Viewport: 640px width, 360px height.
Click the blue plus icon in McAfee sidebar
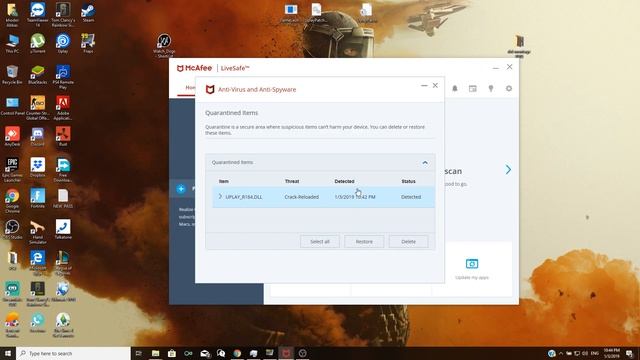(x=181, y=189)
